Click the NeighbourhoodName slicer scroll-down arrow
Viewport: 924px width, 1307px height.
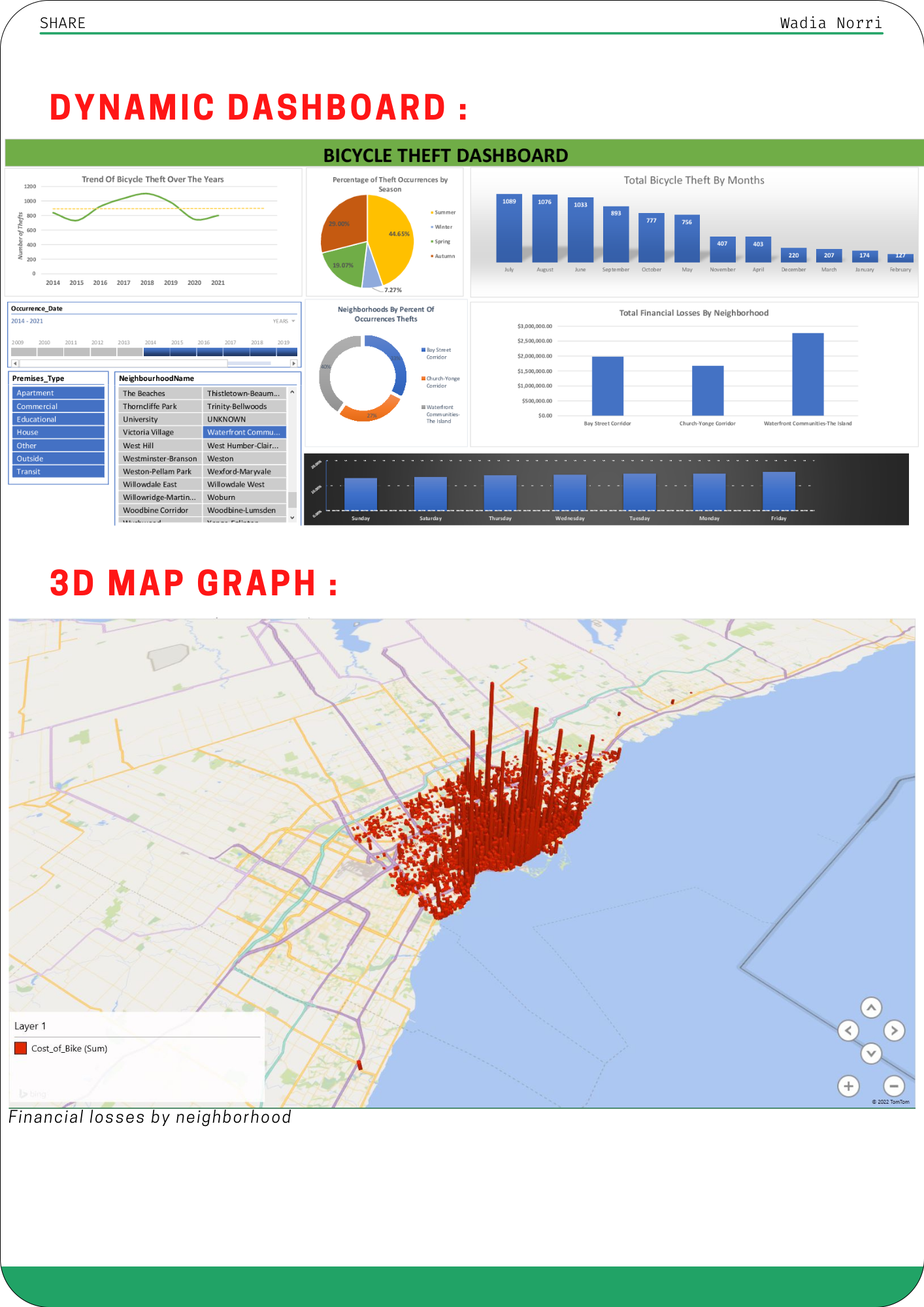[x=292, y=518]
